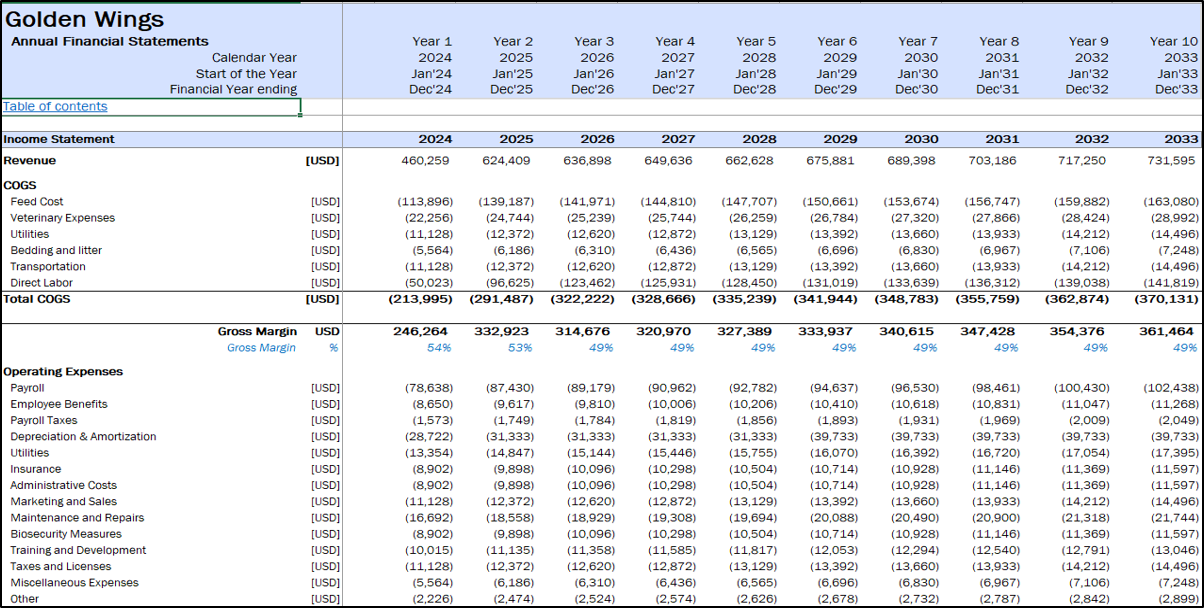Click the Depreciation & Amortization row label

pos(83,436)
